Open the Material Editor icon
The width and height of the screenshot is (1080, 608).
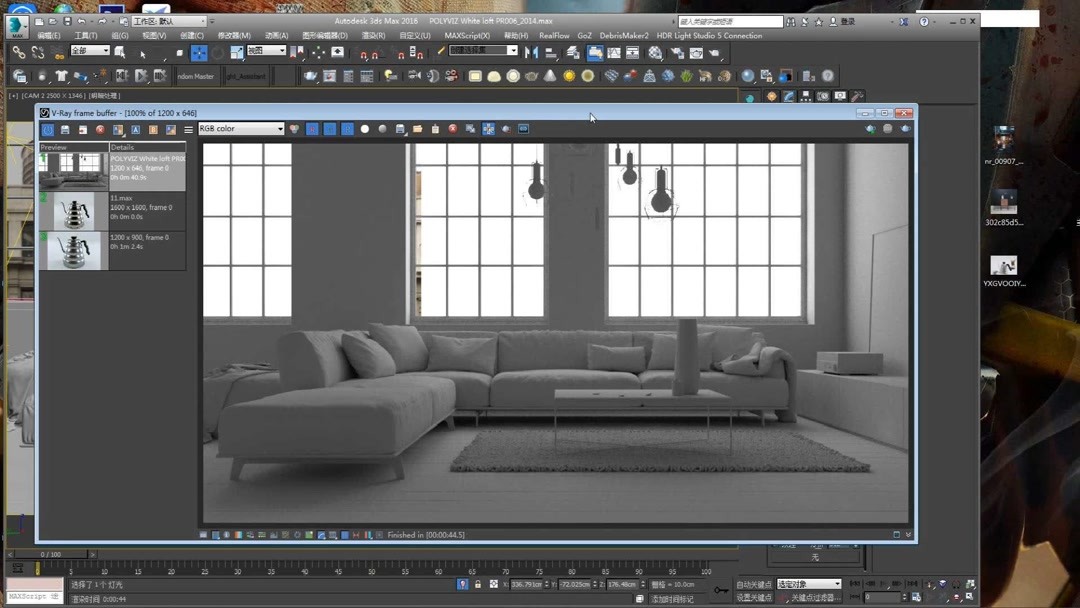[x=656, y=52]
